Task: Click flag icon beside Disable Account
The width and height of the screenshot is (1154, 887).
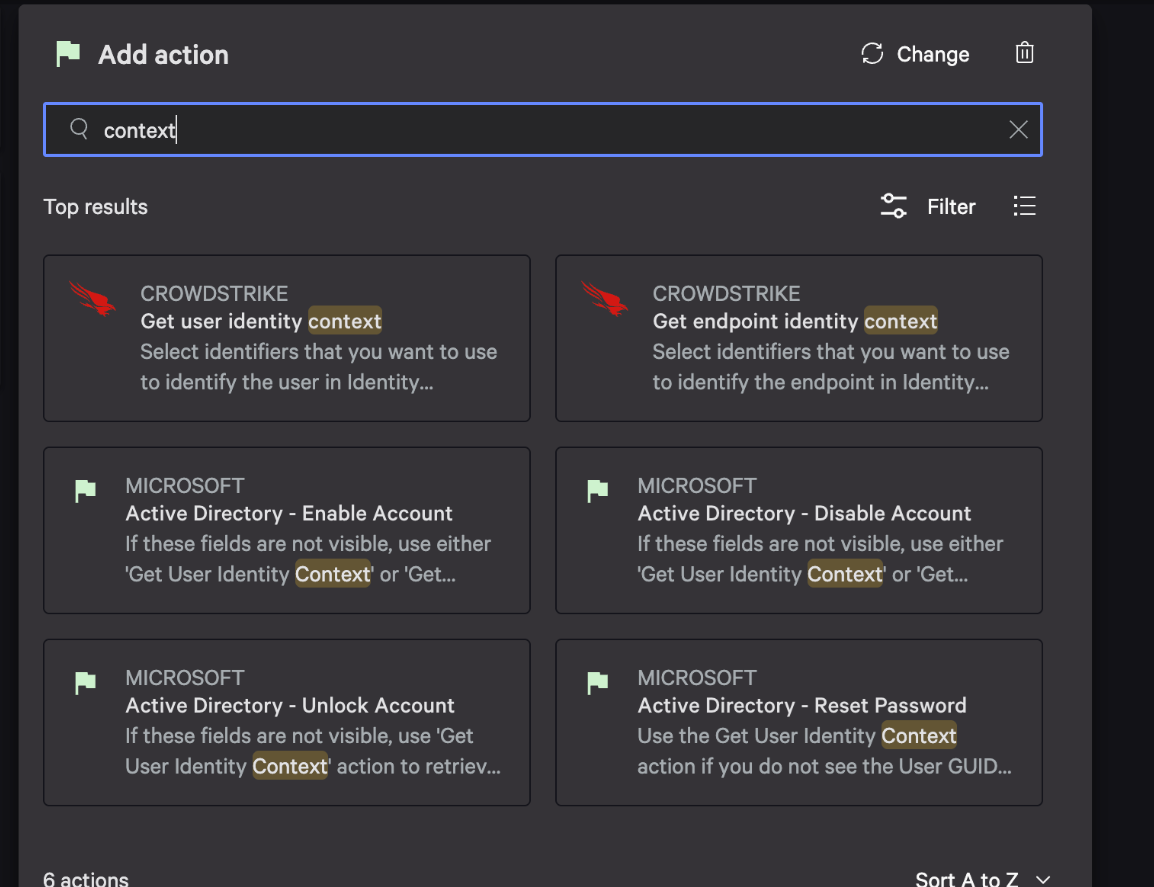Action: pyautogui.click(x=598, y=490)
